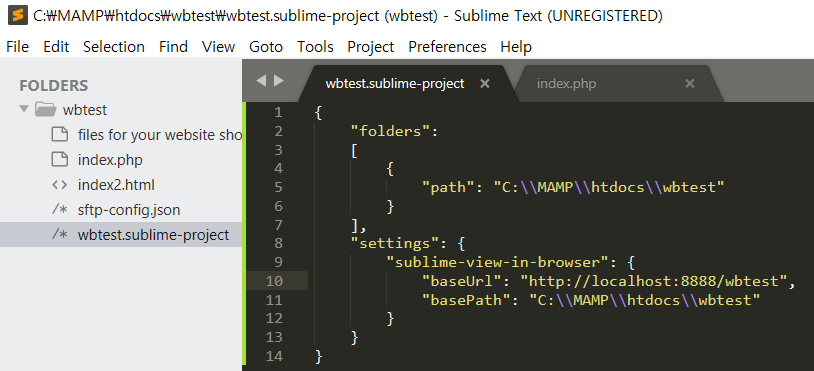Click the opening bracket on line 3
The width and height of the screenshot is (814, 371).
354,150
